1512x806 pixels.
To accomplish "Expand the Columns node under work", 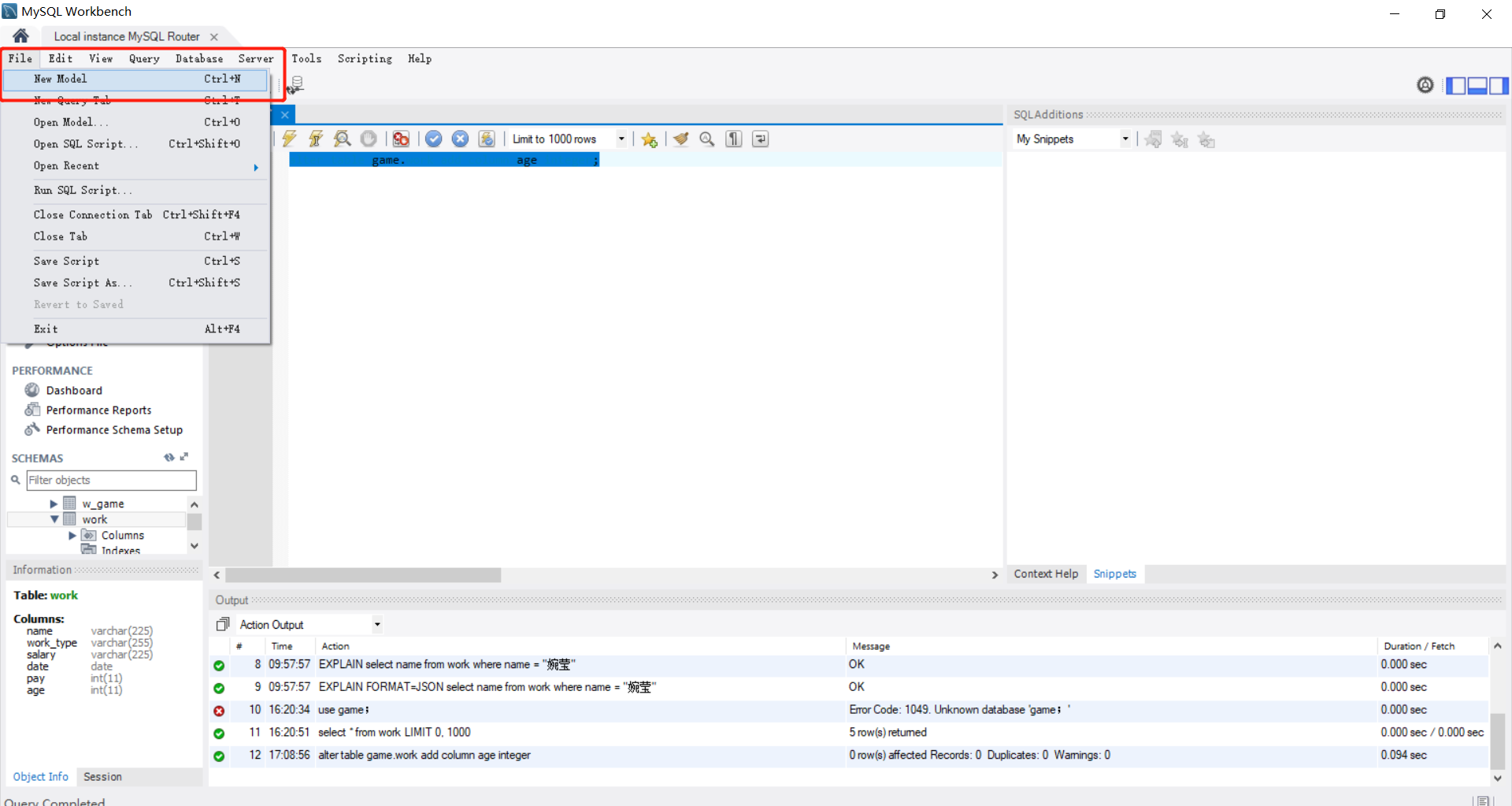I will point(72,535).
